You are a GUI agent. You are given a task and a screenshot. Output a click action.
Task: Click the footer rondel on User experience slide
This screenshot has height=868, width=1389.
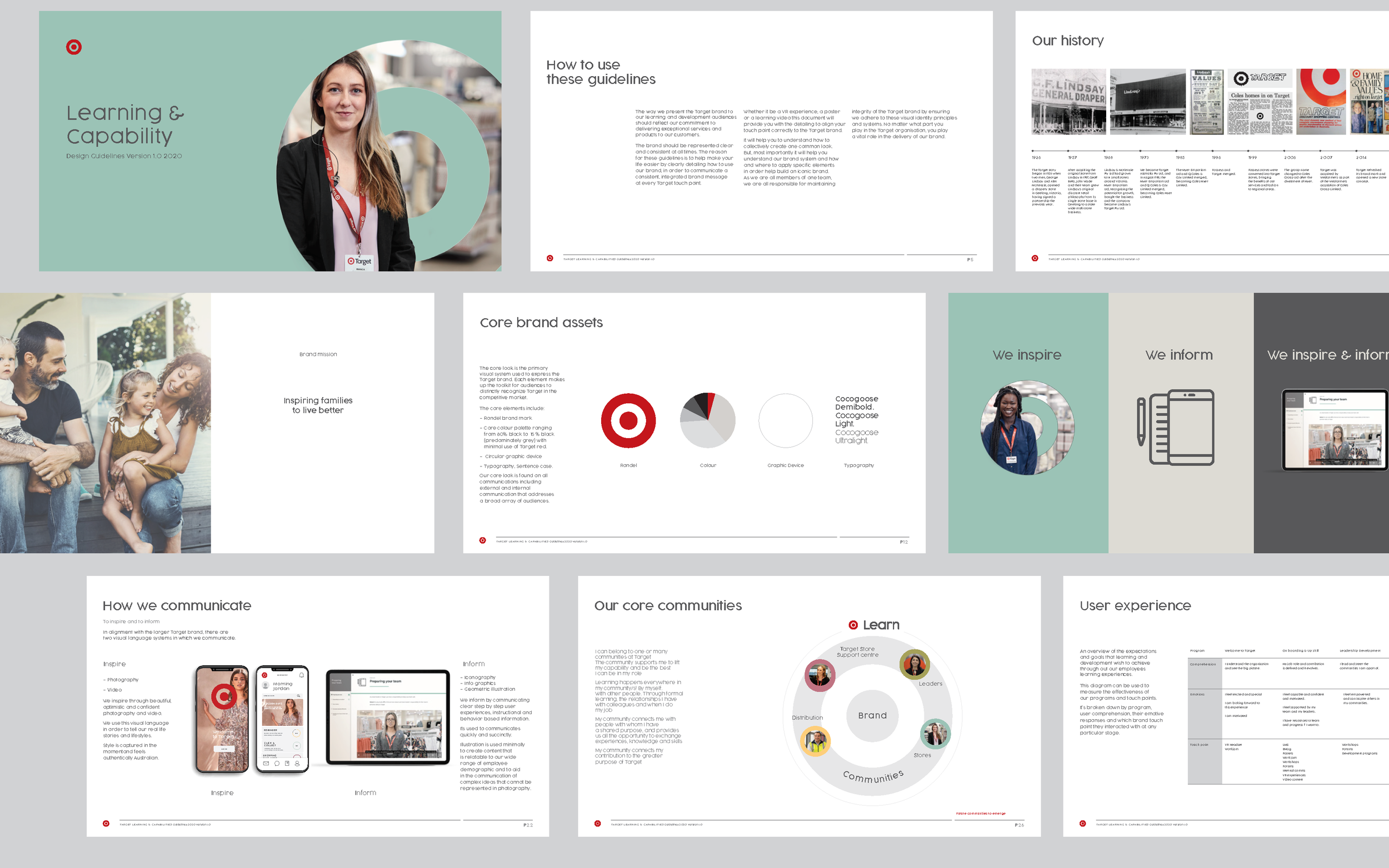pos(1082,823)
